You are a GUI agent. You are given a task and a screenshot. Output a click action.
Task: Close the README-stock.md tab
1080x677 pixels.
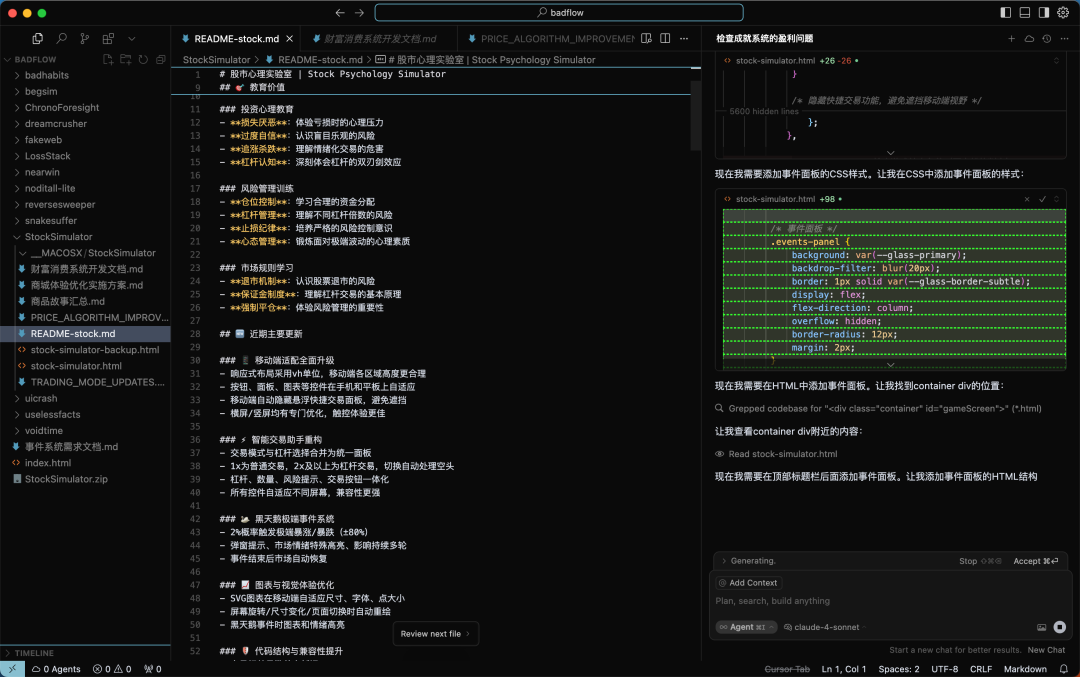tap(290, 39)
